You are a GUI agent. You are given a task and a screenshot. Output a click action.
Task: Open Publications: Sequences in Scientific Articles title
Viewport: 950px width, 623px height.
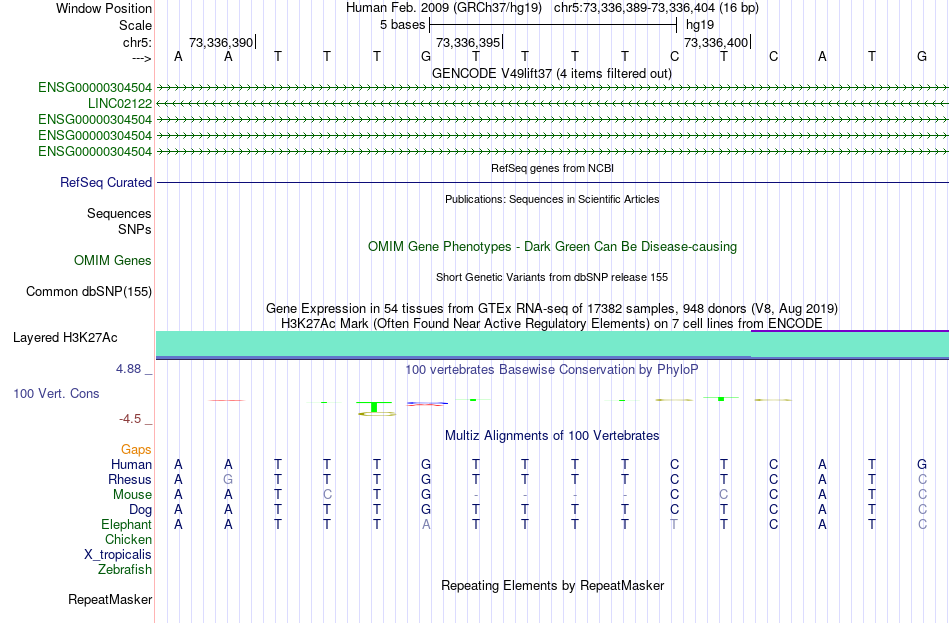(552, 199)
